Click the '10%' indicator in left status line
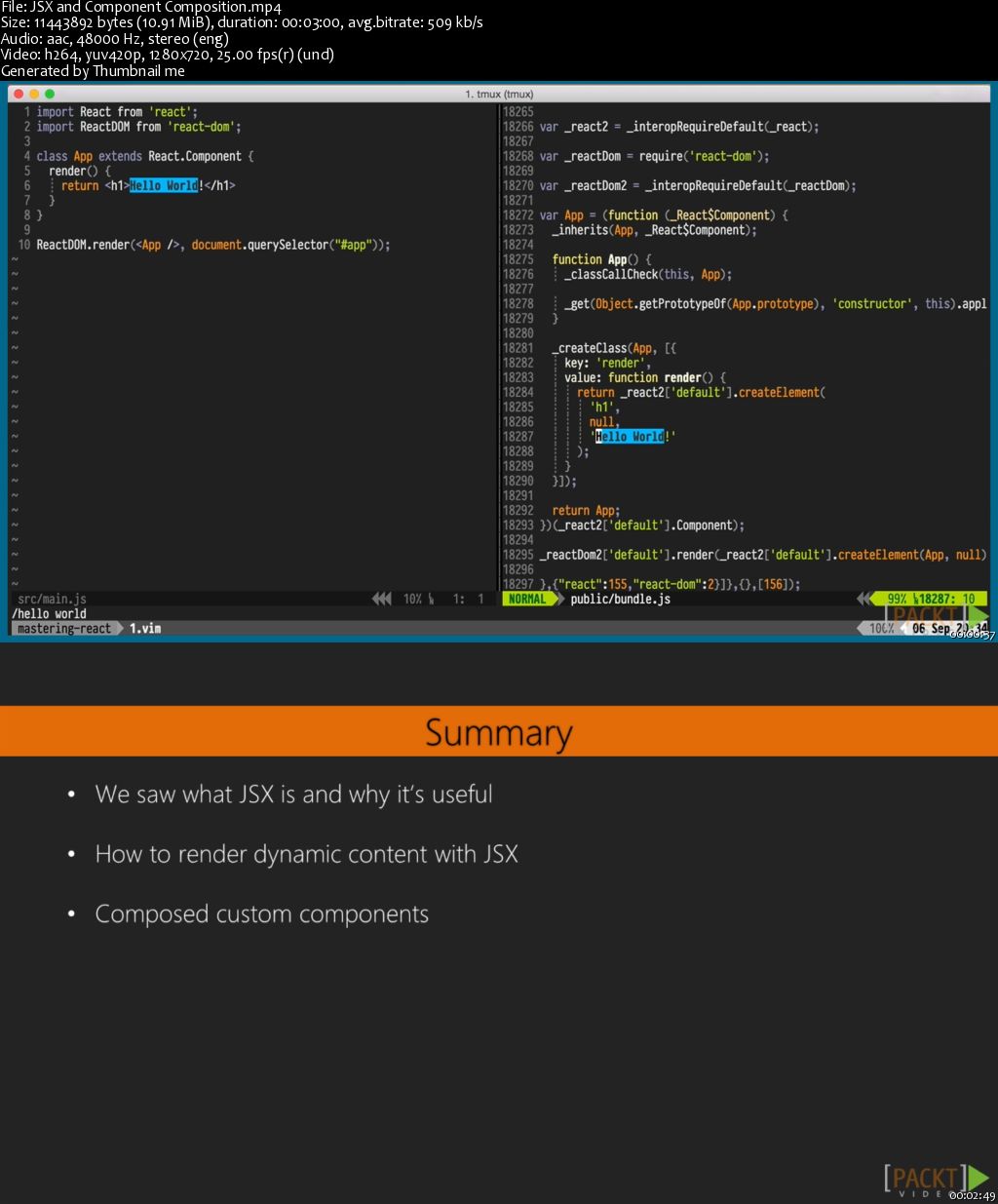Image resolution: width=998 pixels, height=1204 pixels. [413, 600]
